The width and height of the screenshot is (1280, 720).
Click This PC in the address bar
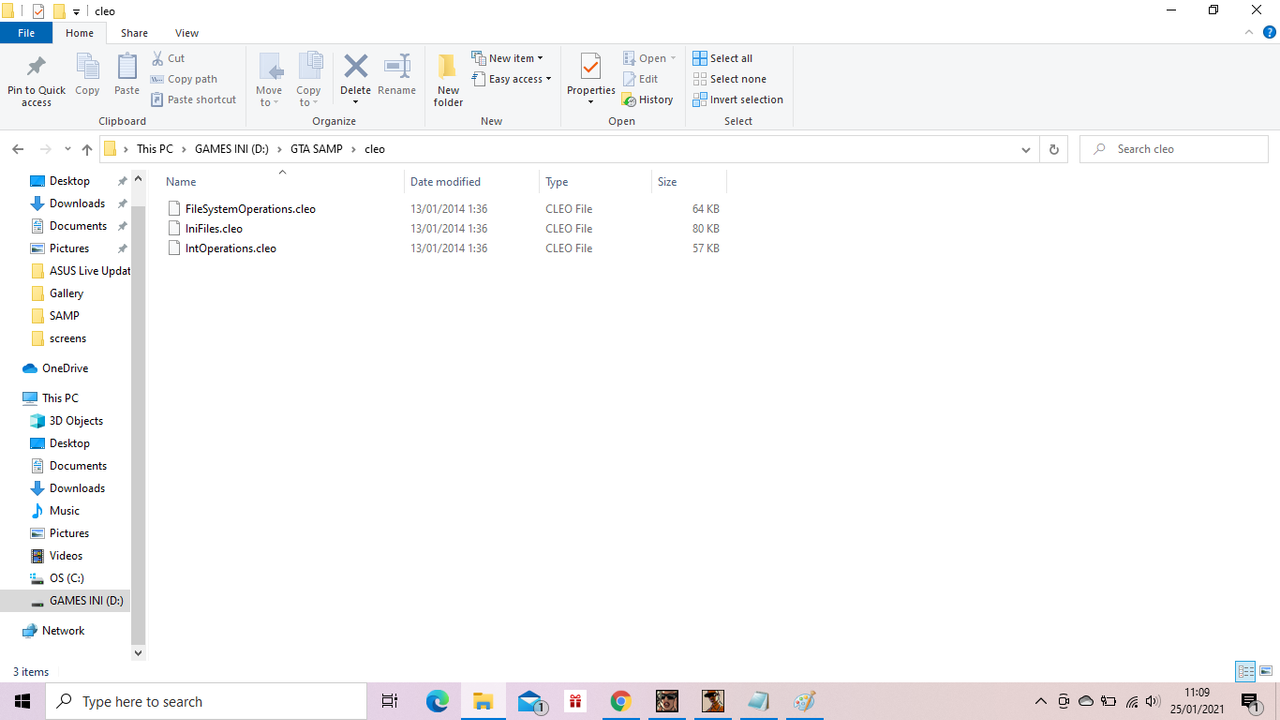[x=154, y=149]
